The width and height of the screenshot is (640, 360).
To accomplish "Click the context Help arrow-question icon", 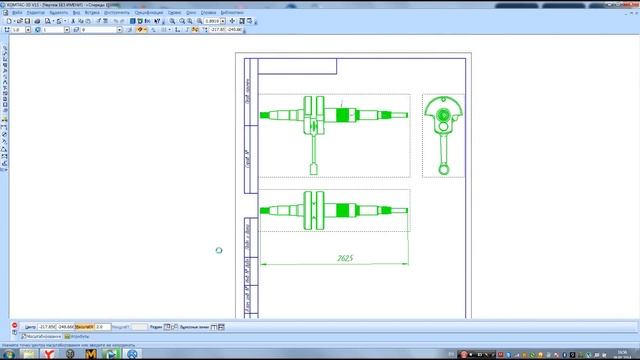I will click(x=157, y=21).
